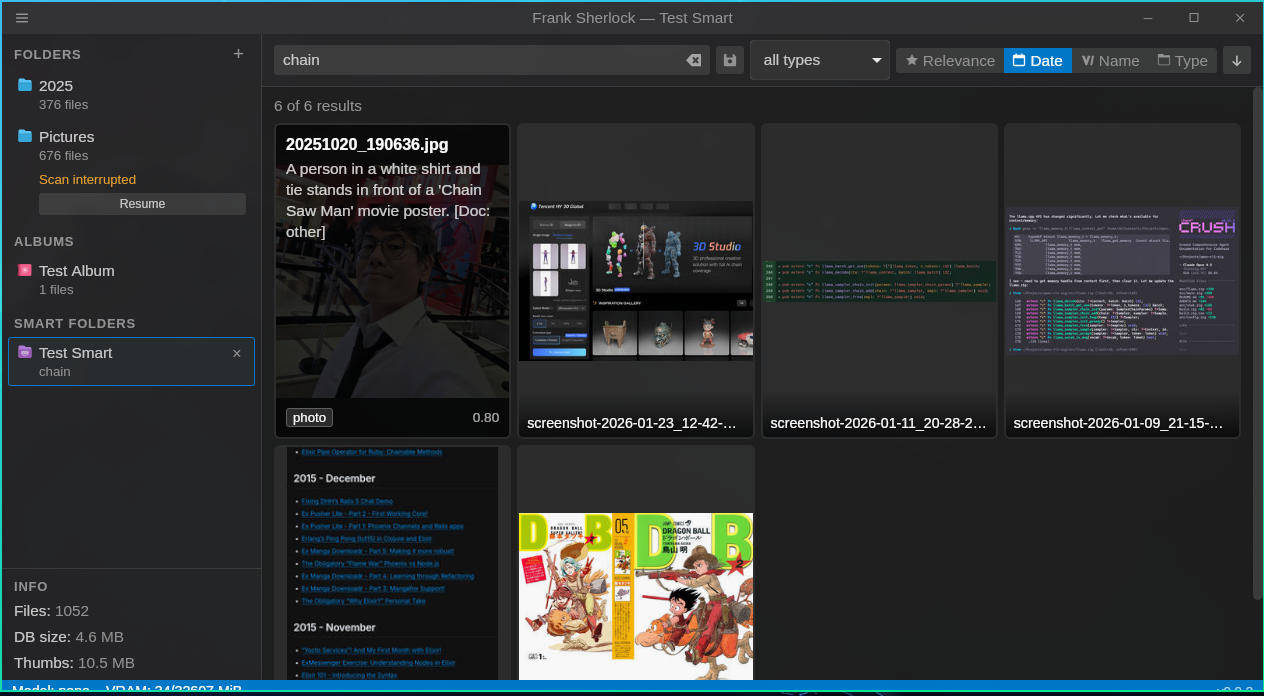Image resolution: width=1264 pixels, height=696 pixels.
Task: Click the Pictures folder icon
Action: pyautogui.click(x=25, y=136)
